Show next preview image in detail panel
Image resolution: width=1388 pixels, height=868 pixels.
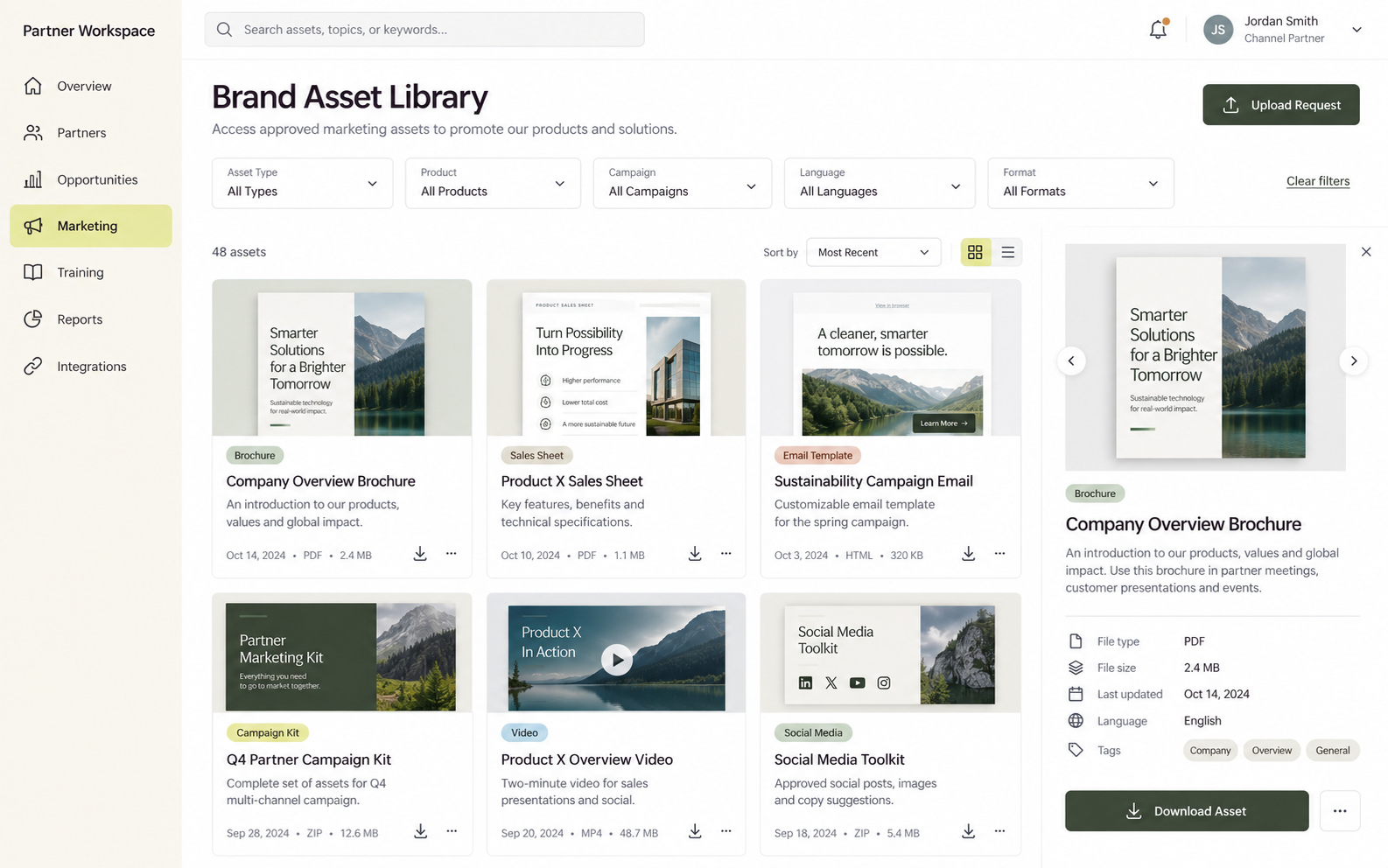[1354, 360]
